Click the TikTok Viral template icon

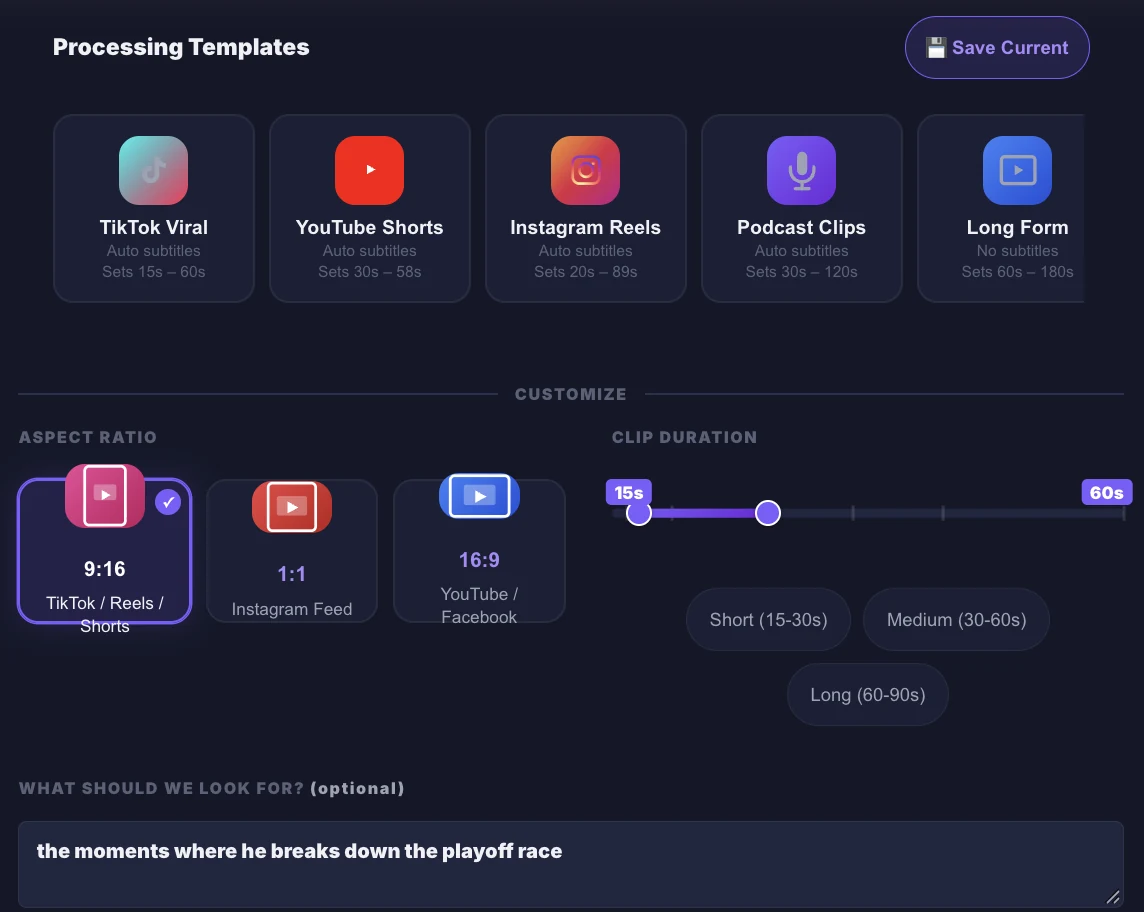(x=153, y=170)
